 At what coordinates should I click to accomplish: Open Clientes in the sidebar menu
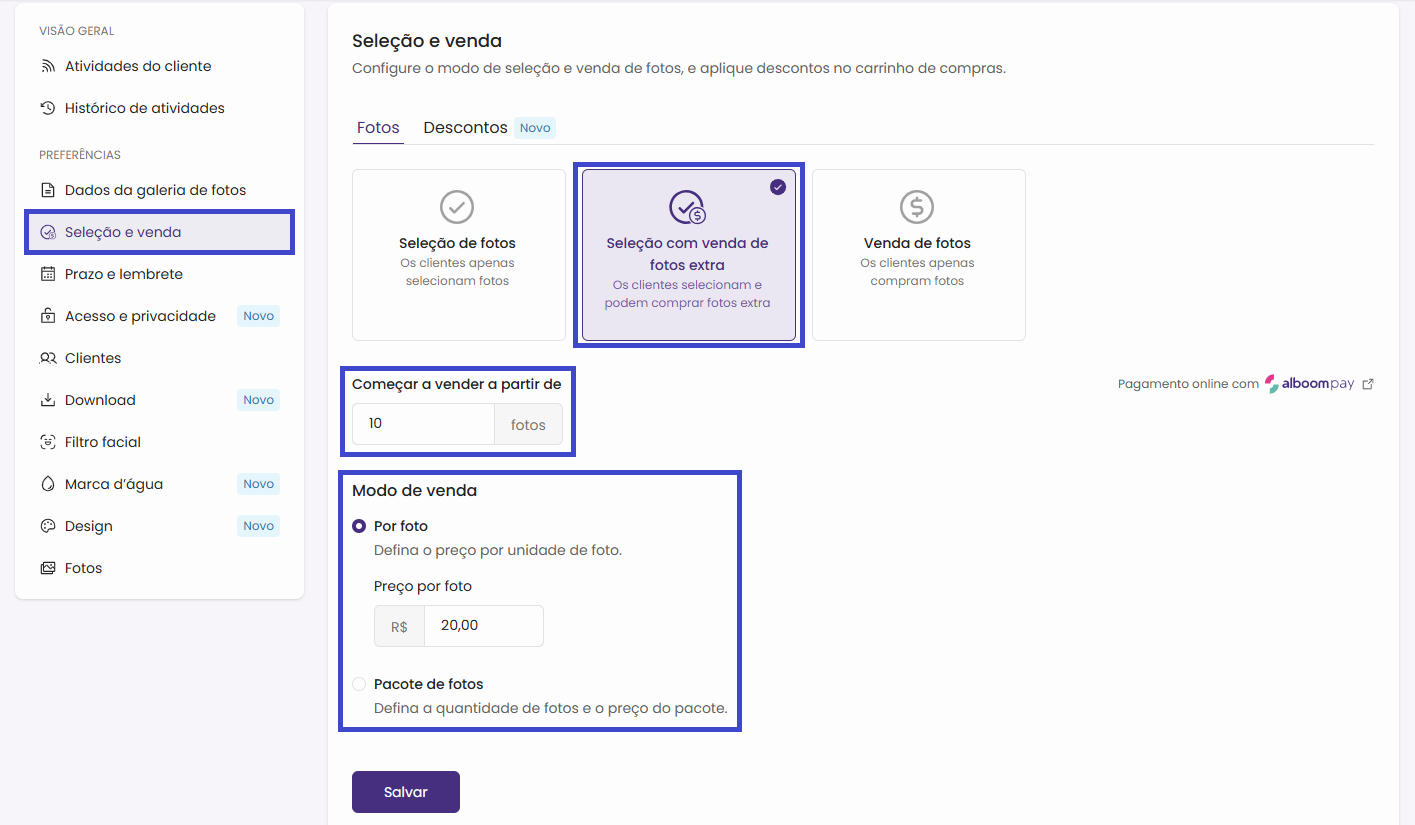tap(93, 358)
